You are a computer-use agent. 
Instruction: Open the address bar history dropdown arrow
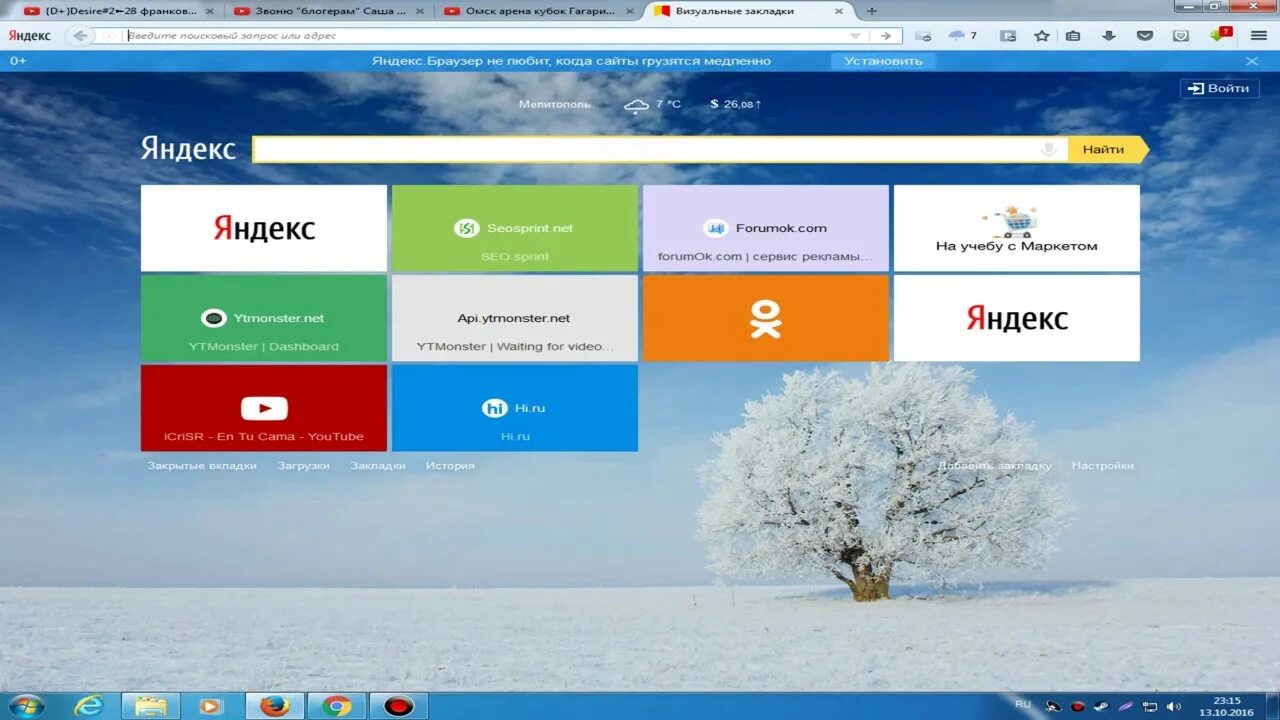tap(856, 35)
